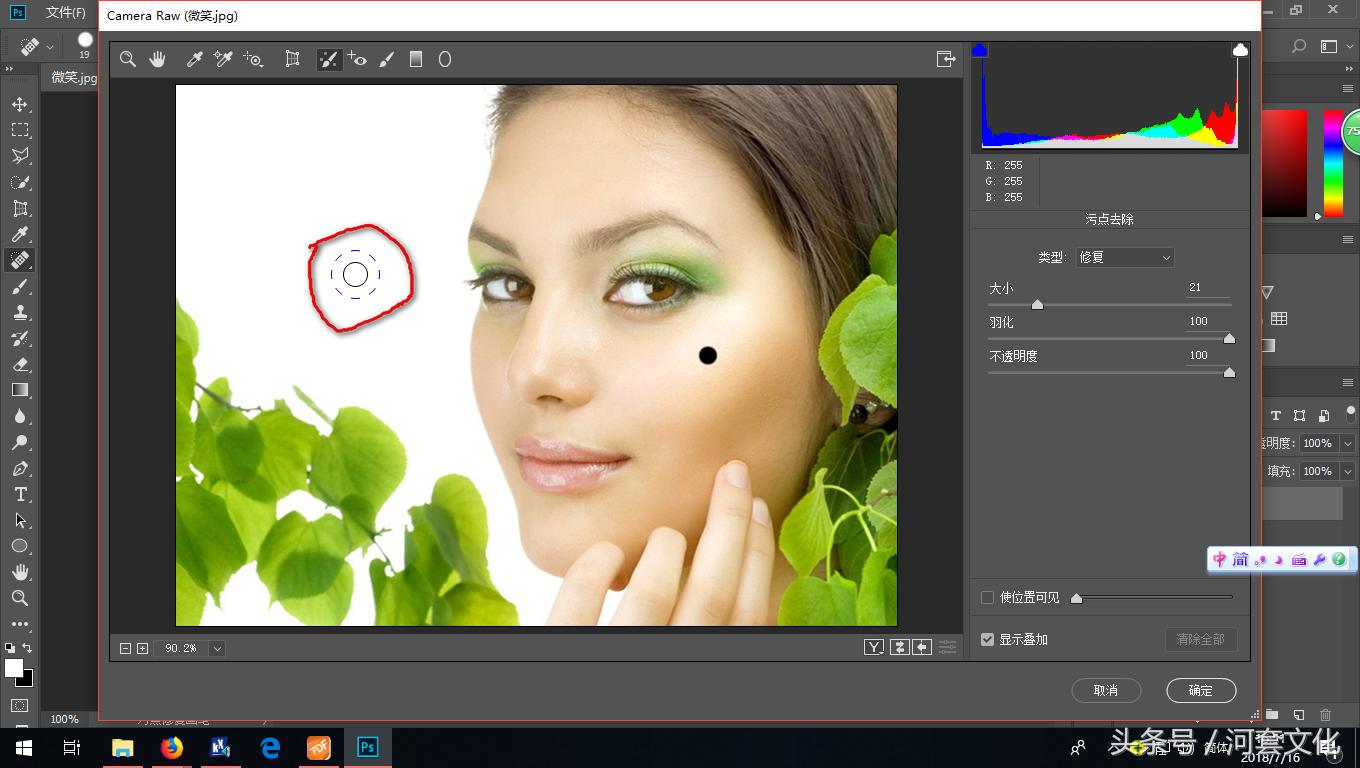Select the Spot Removal tool
1360x768 pixels.
tap(328, 59)
